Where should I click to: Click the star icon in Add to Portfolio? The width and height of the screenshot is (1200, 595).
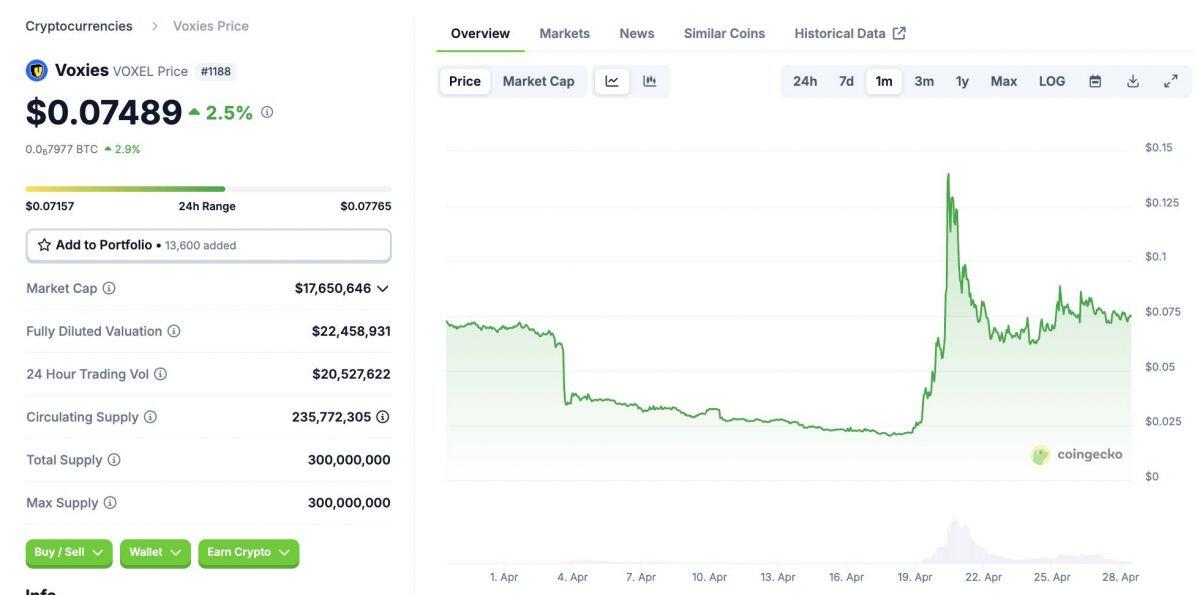[x=44, y=245]
